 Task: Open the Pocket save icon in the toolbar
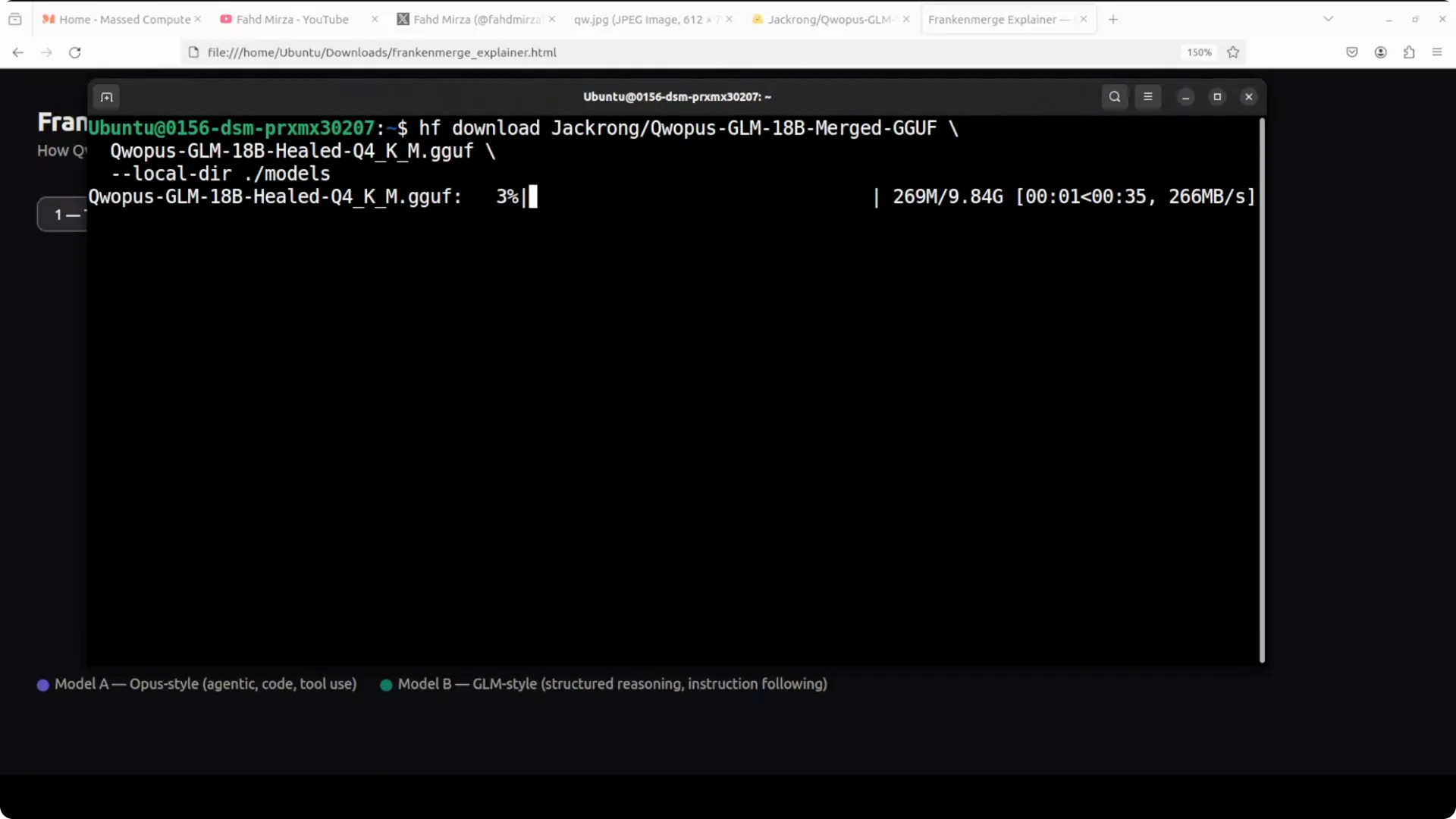(x=1352, y=52)
